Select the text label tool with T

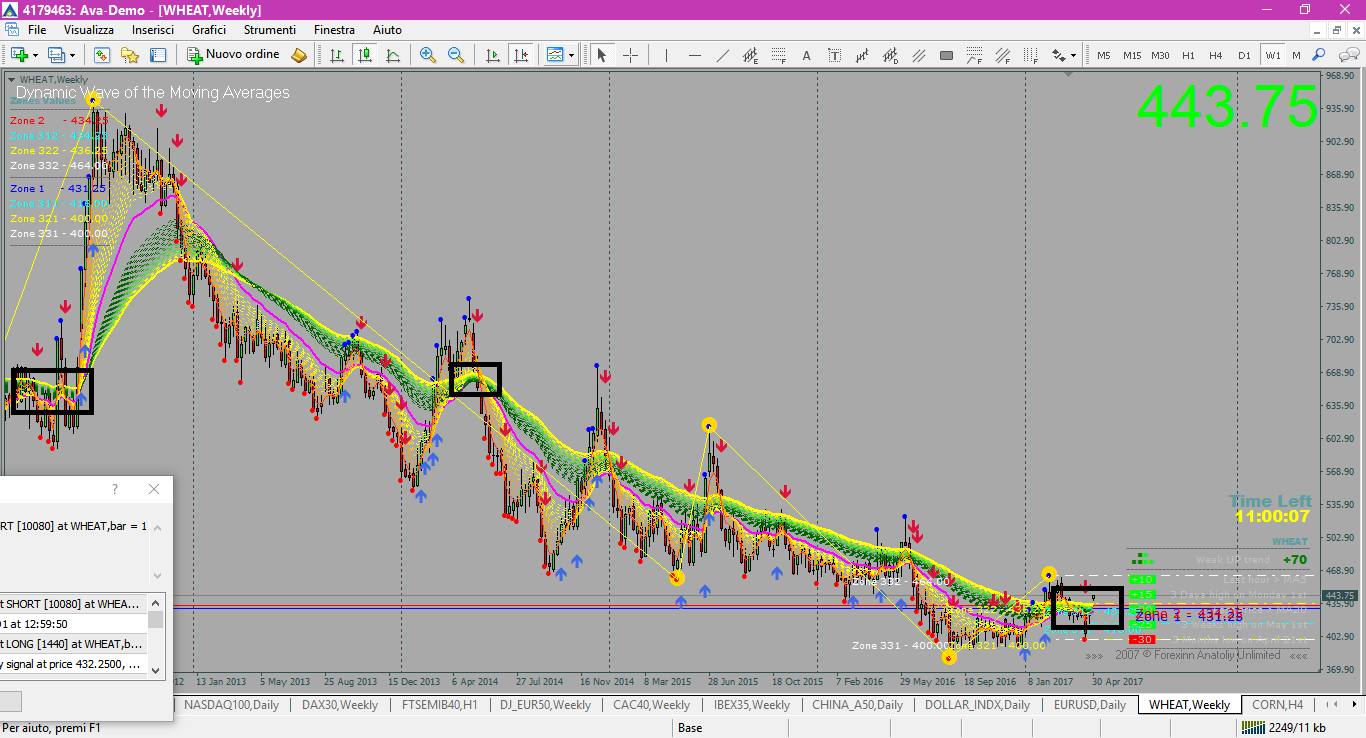tap(835, 55)
